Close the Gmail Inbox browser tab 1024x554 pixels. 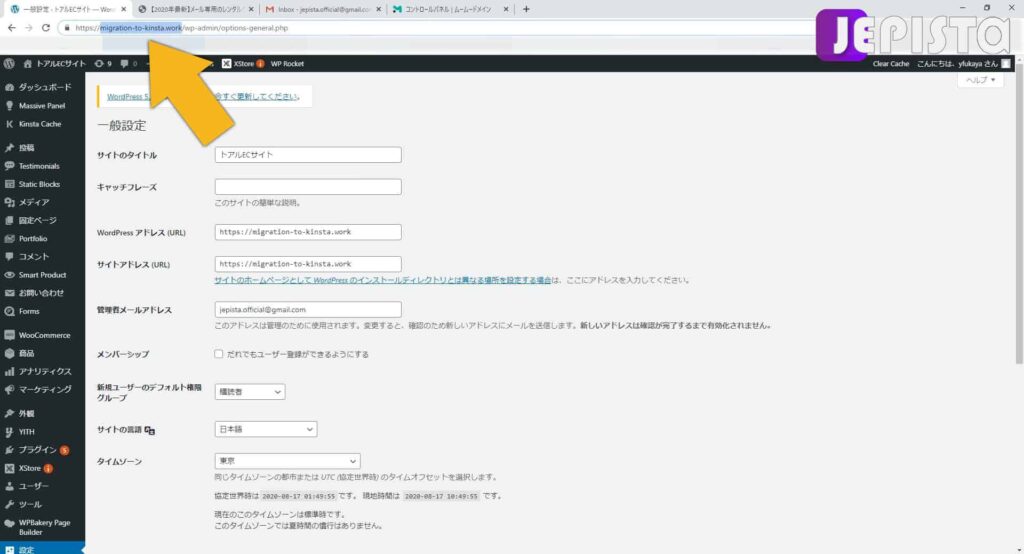[379, 9]
